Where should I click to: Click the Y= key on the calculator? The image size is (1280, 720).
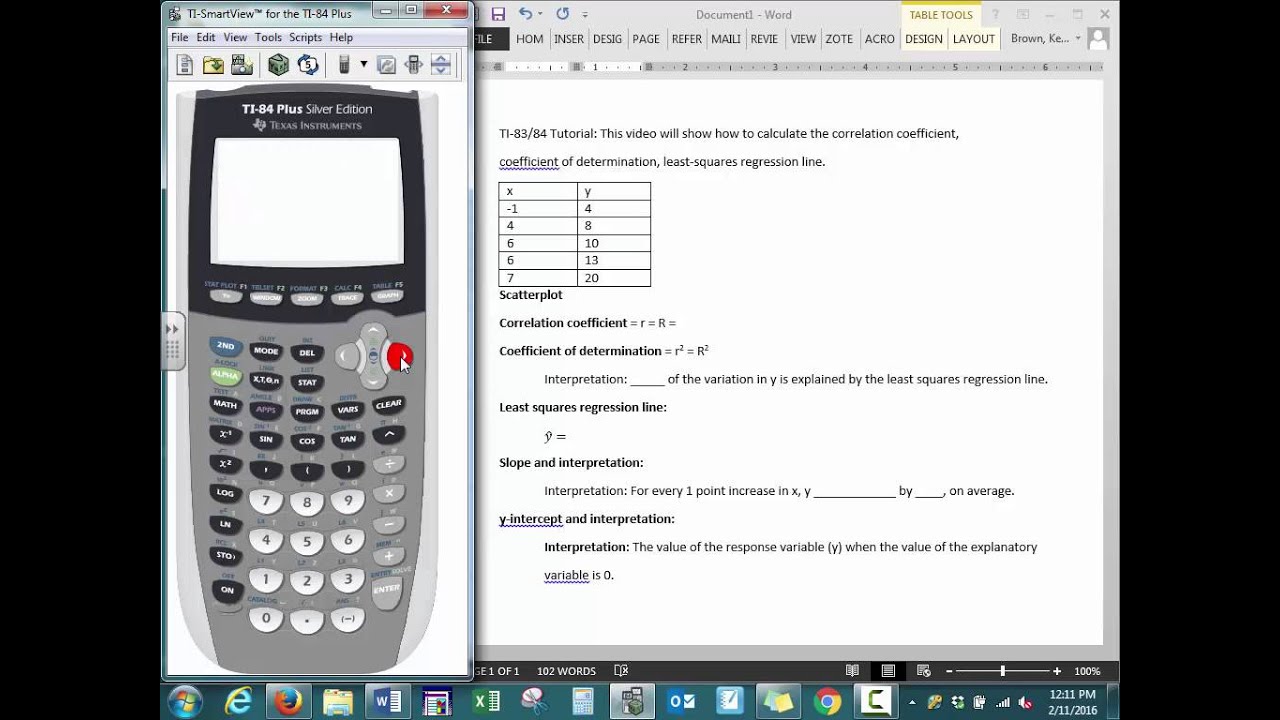[x=226, y=296]
